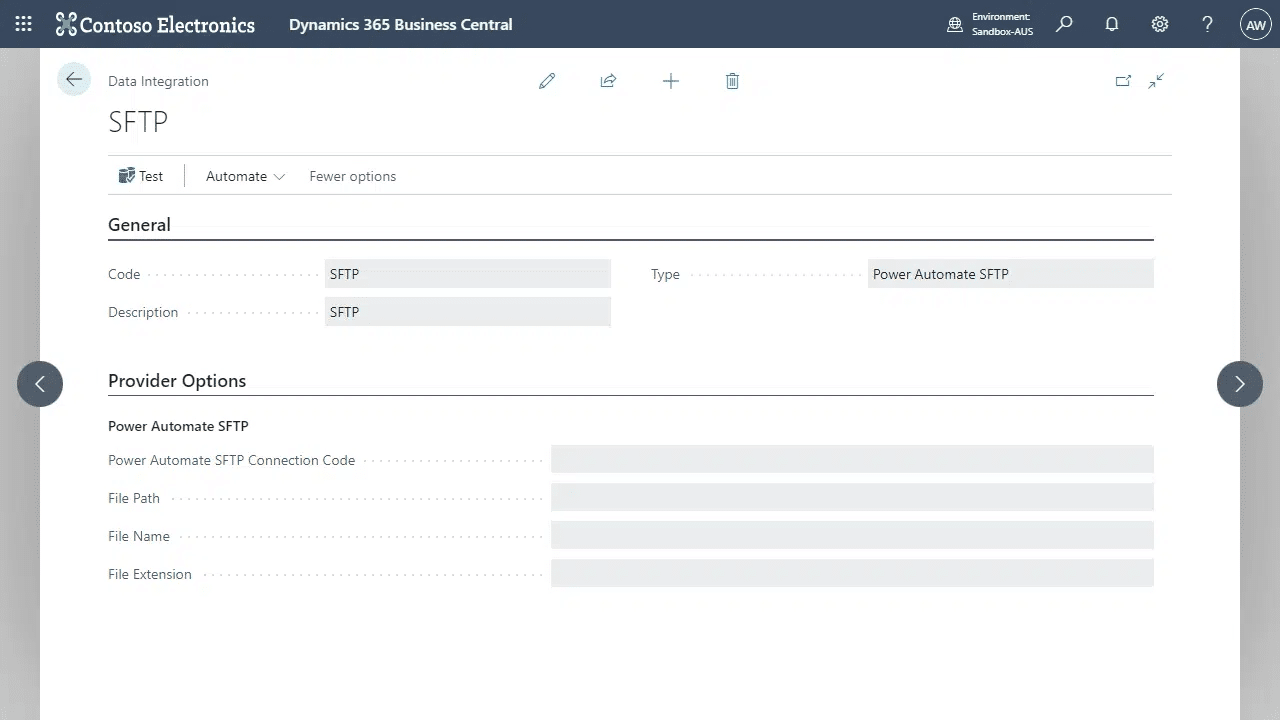The width and height of the screenshot is (1280, 720).
Task: Delete record using trash icon
Action: point(732,81)
